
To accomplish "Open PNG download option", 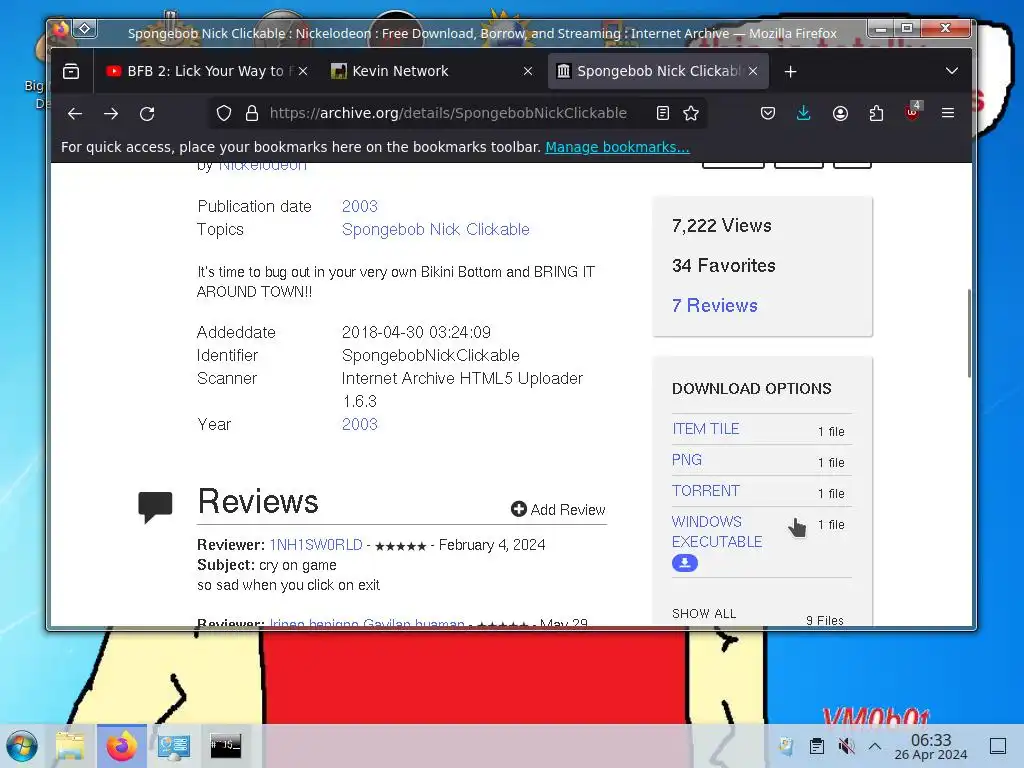I will tap(686, 460).
